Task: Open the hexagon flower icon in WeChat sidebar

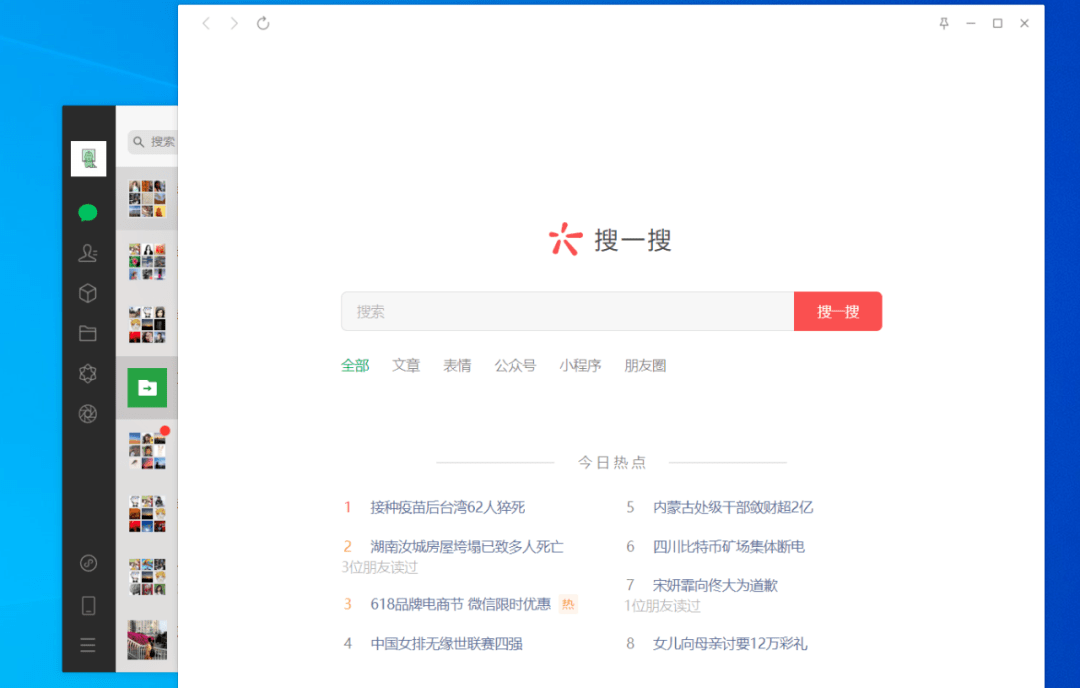Action: [87, 373]
